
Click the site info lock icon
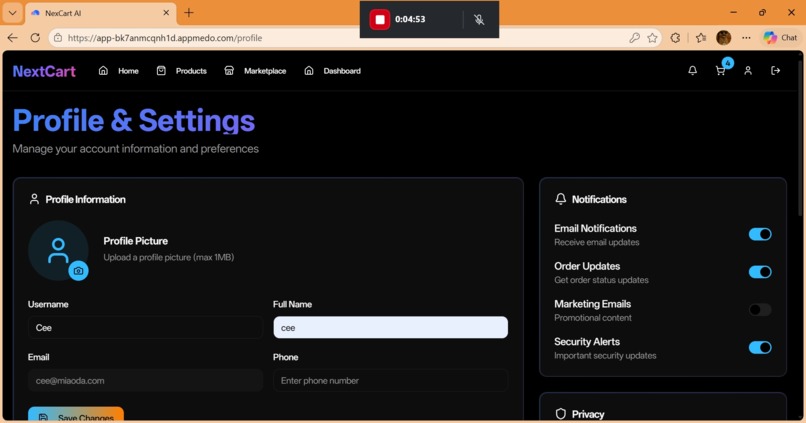pos(58,38)
